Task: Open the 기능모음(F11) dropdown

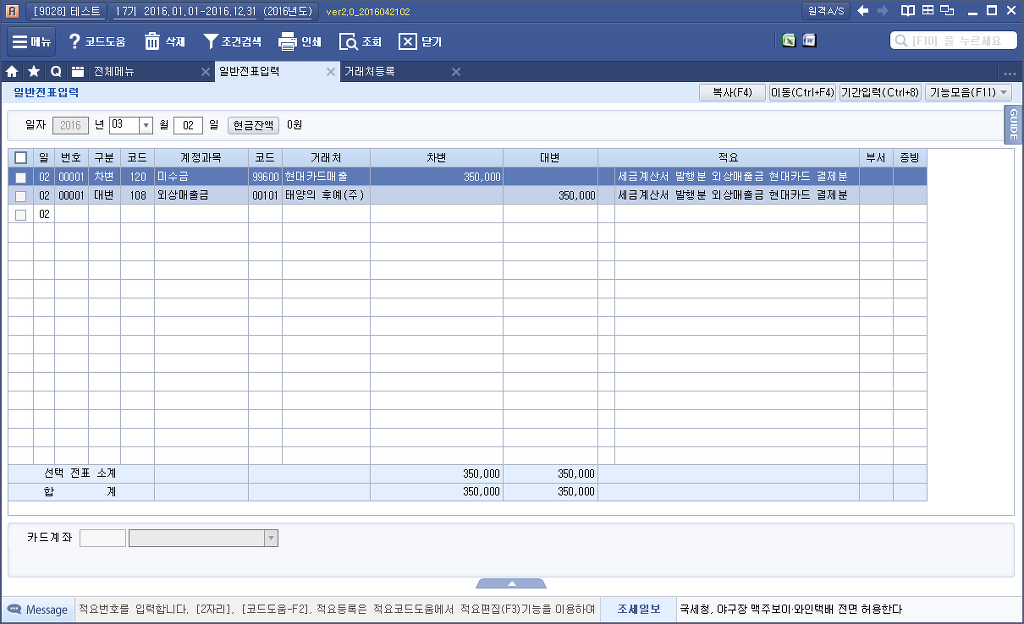Action: point(968,93)
